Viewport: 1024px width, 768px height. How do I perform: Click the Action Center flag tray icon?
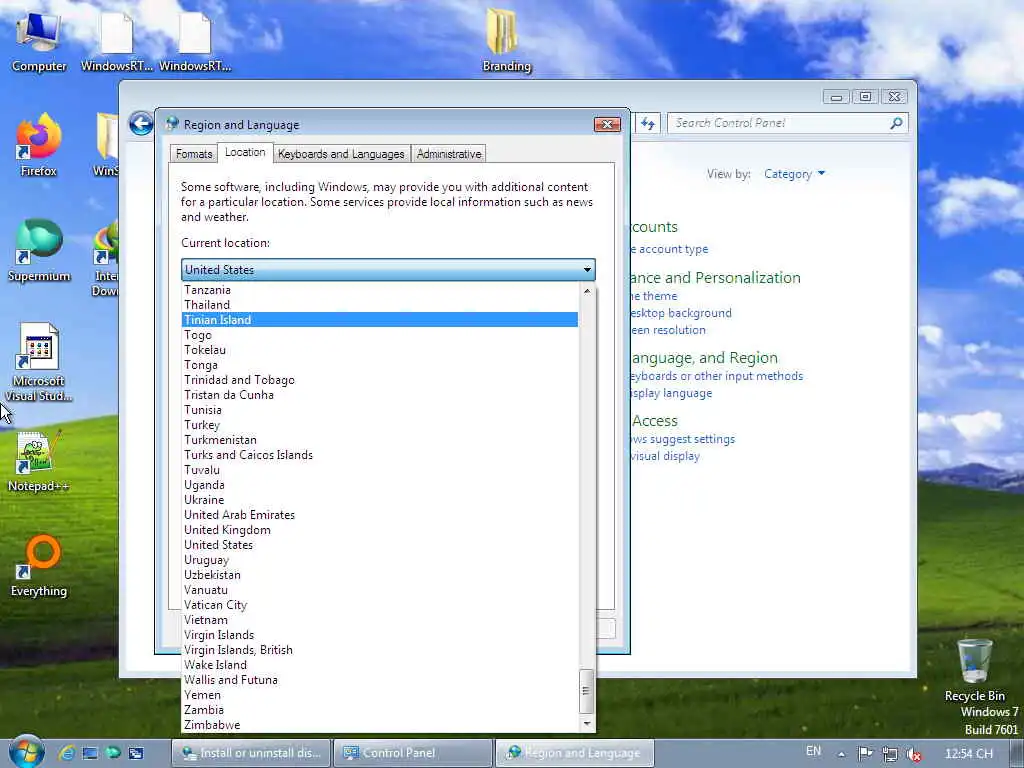tap(865, 753)
